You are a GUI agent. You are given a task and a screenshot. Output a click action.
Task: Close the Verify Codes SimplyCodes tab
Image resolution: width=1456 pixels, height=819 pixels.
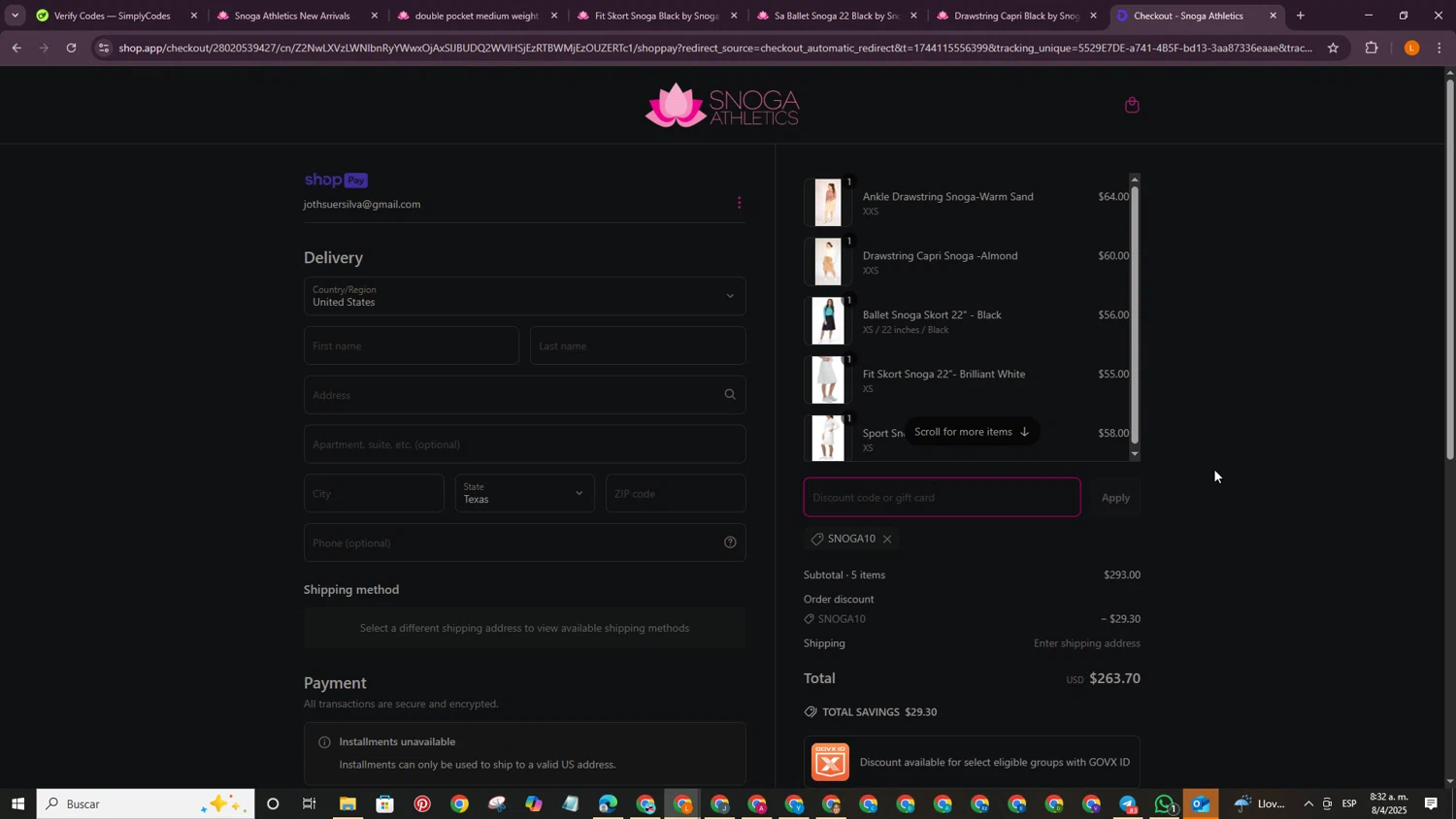(194, 16)
